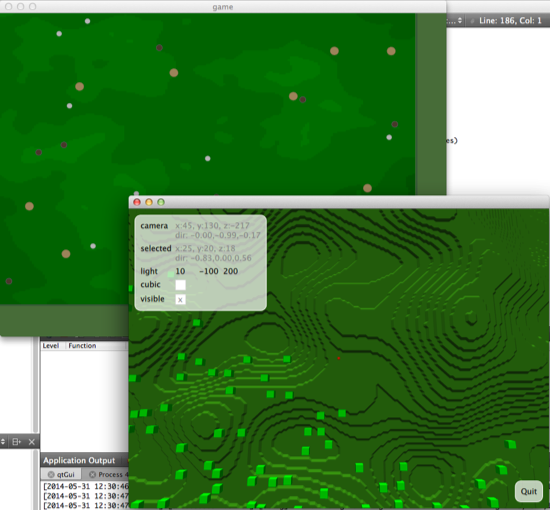The width and height of the screenshot is (550, 510).
Task: Click the split pane icon in Qt Creator
Action: point(16,442)
